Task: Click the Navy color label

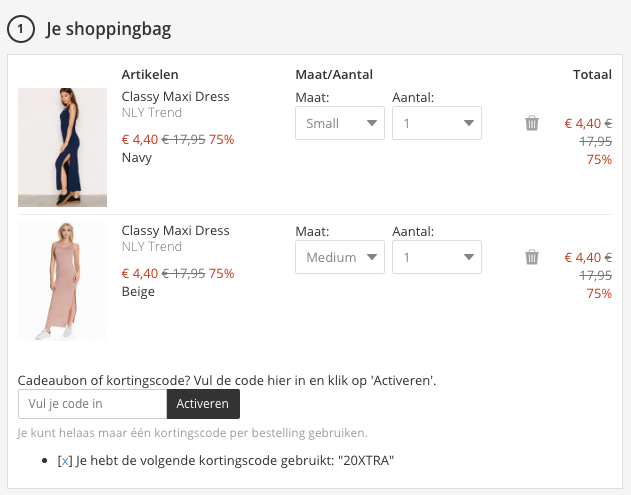Action: [136, 157]
